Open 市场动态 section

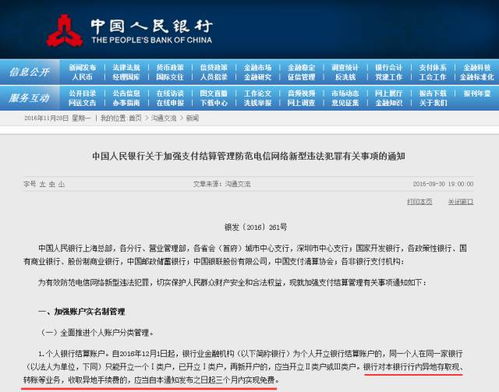click(x=345, y=93)
